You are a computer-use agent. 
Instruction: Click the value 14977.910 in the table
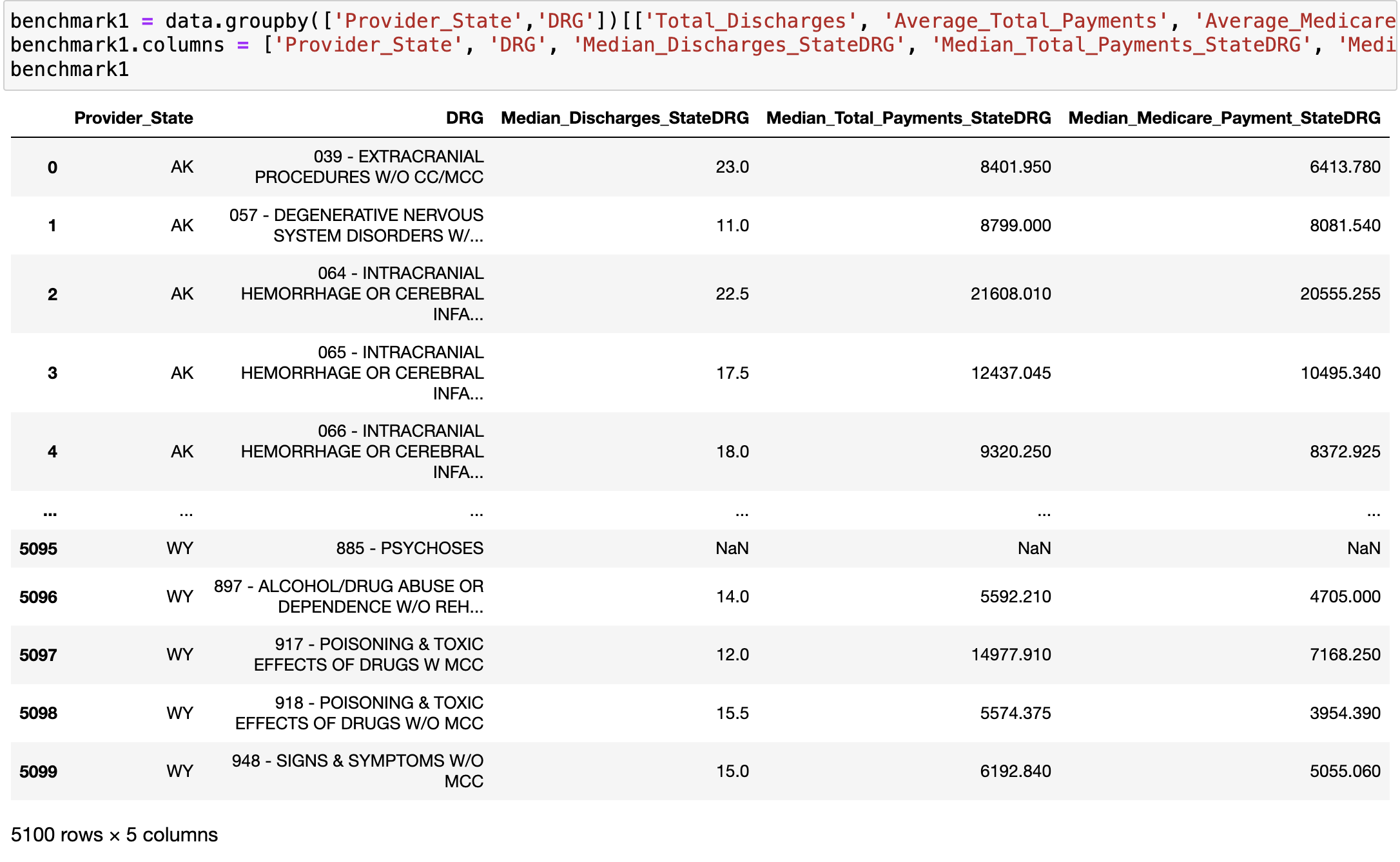tap(1010, 655)
